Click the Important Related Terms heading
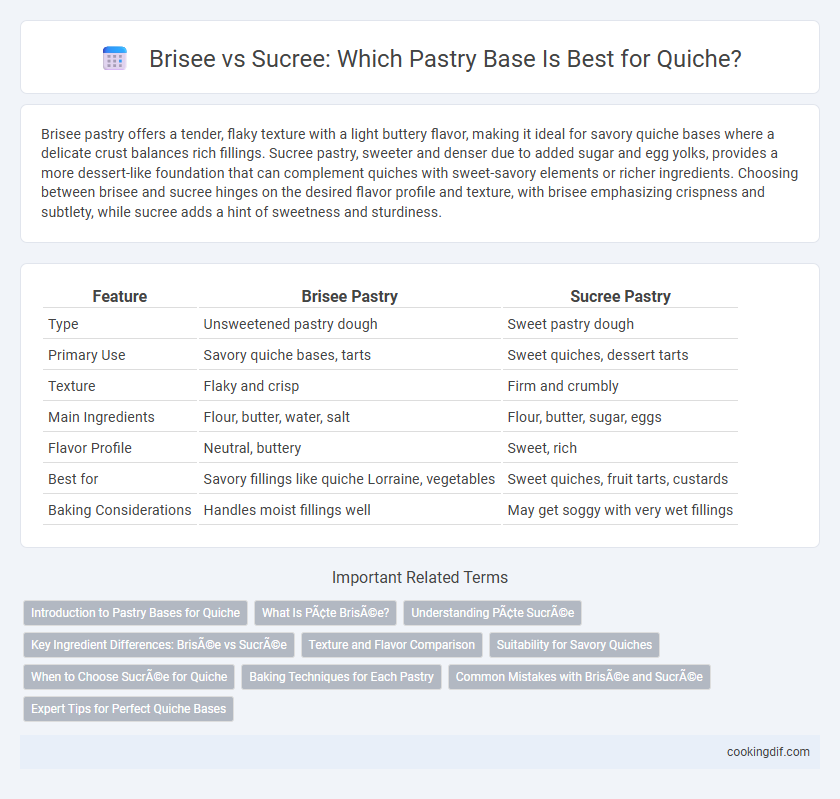Image resolution: width=840 pixels, height=799 pixels. point(420,577)
